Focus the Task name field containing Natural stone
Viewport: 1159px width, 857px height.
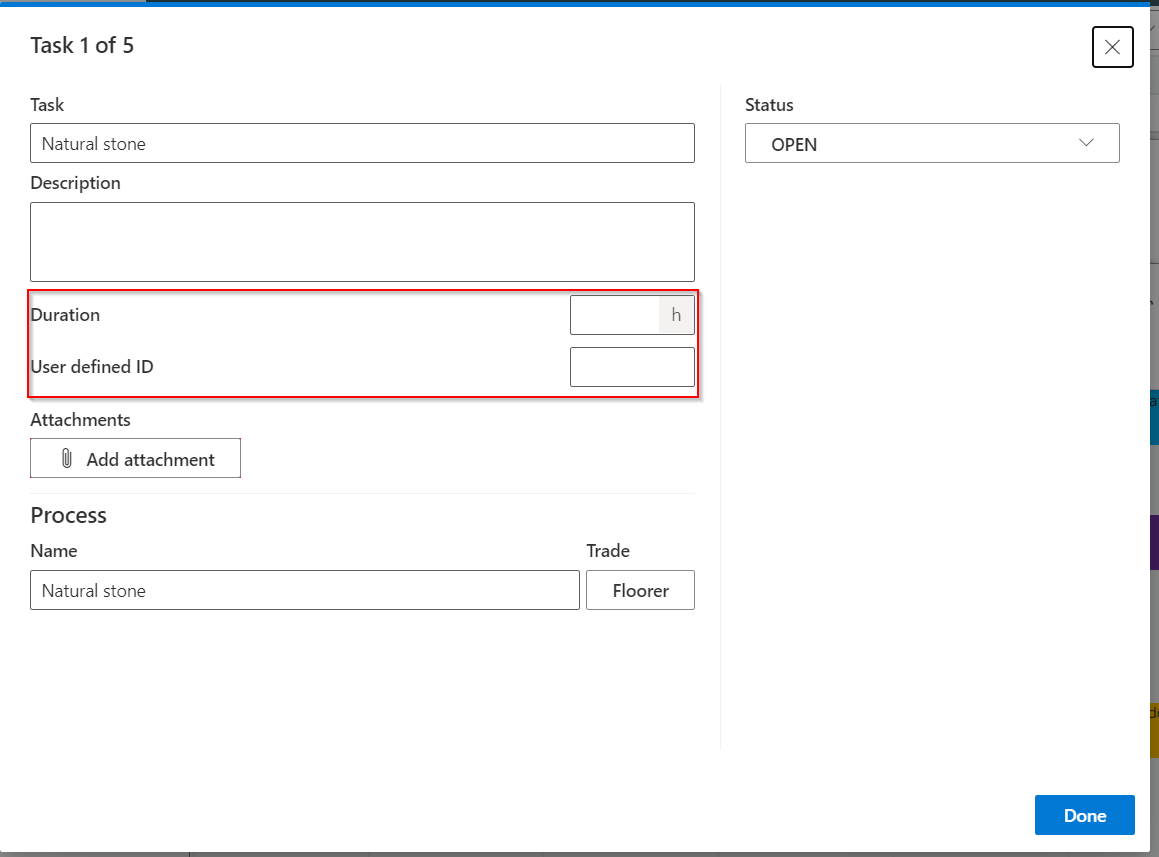pos(362,143)
